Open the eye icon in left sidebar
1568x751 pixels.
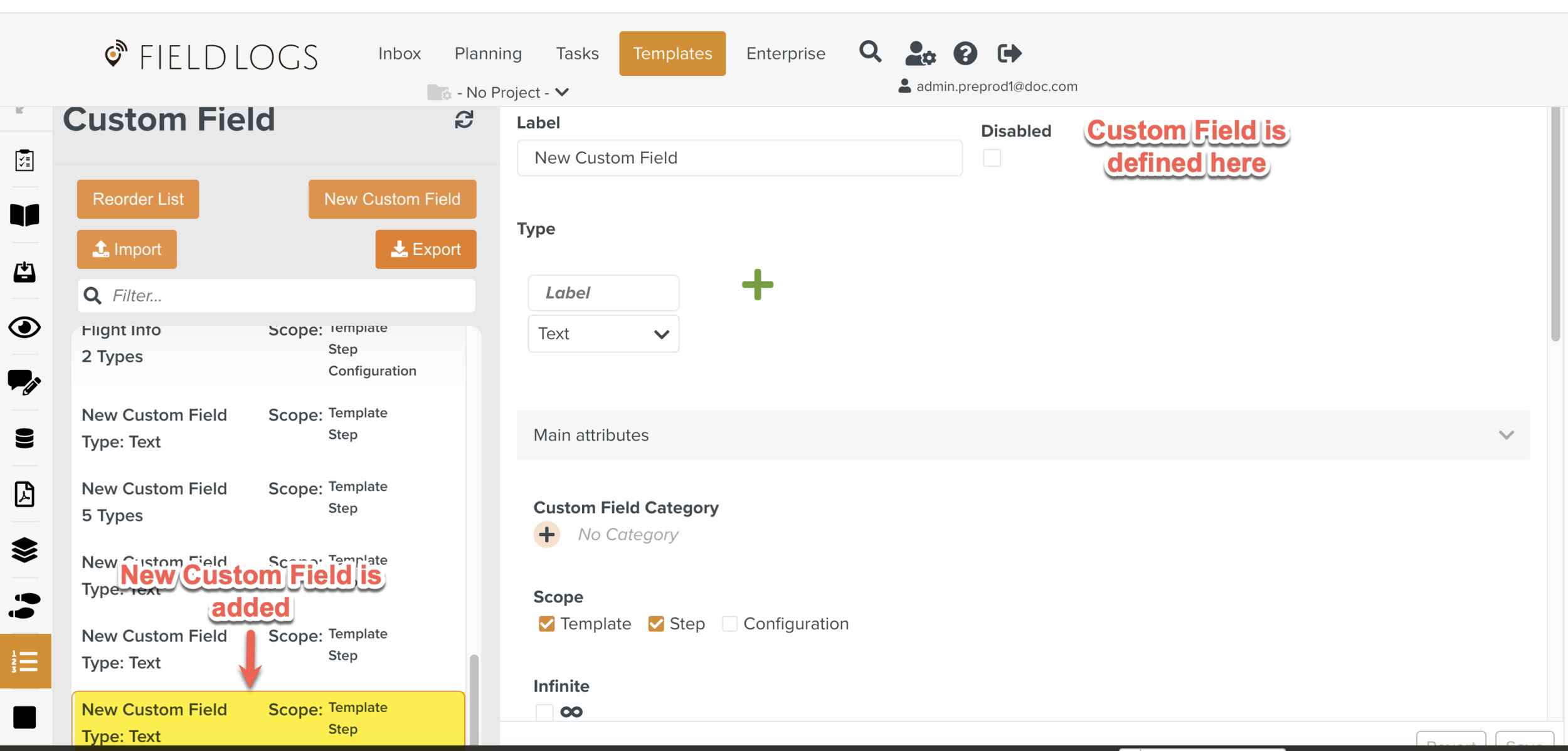tap(24, 327)
